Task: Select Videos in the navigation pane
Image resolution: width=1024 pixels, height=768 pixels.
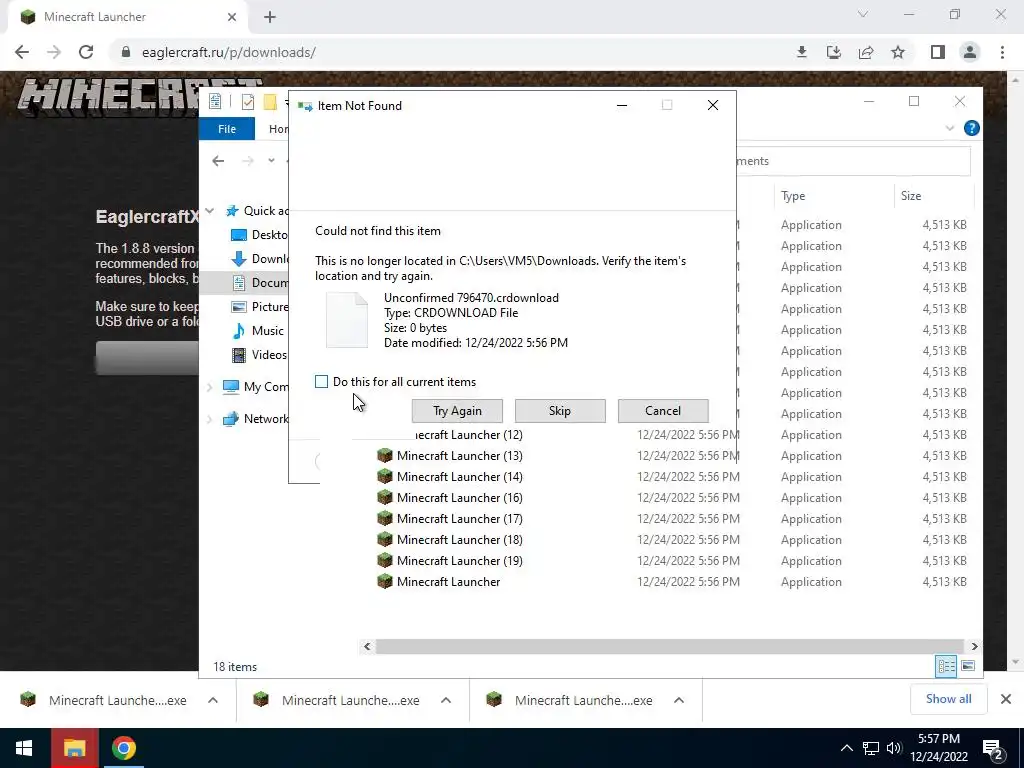Action: point(259,355)
